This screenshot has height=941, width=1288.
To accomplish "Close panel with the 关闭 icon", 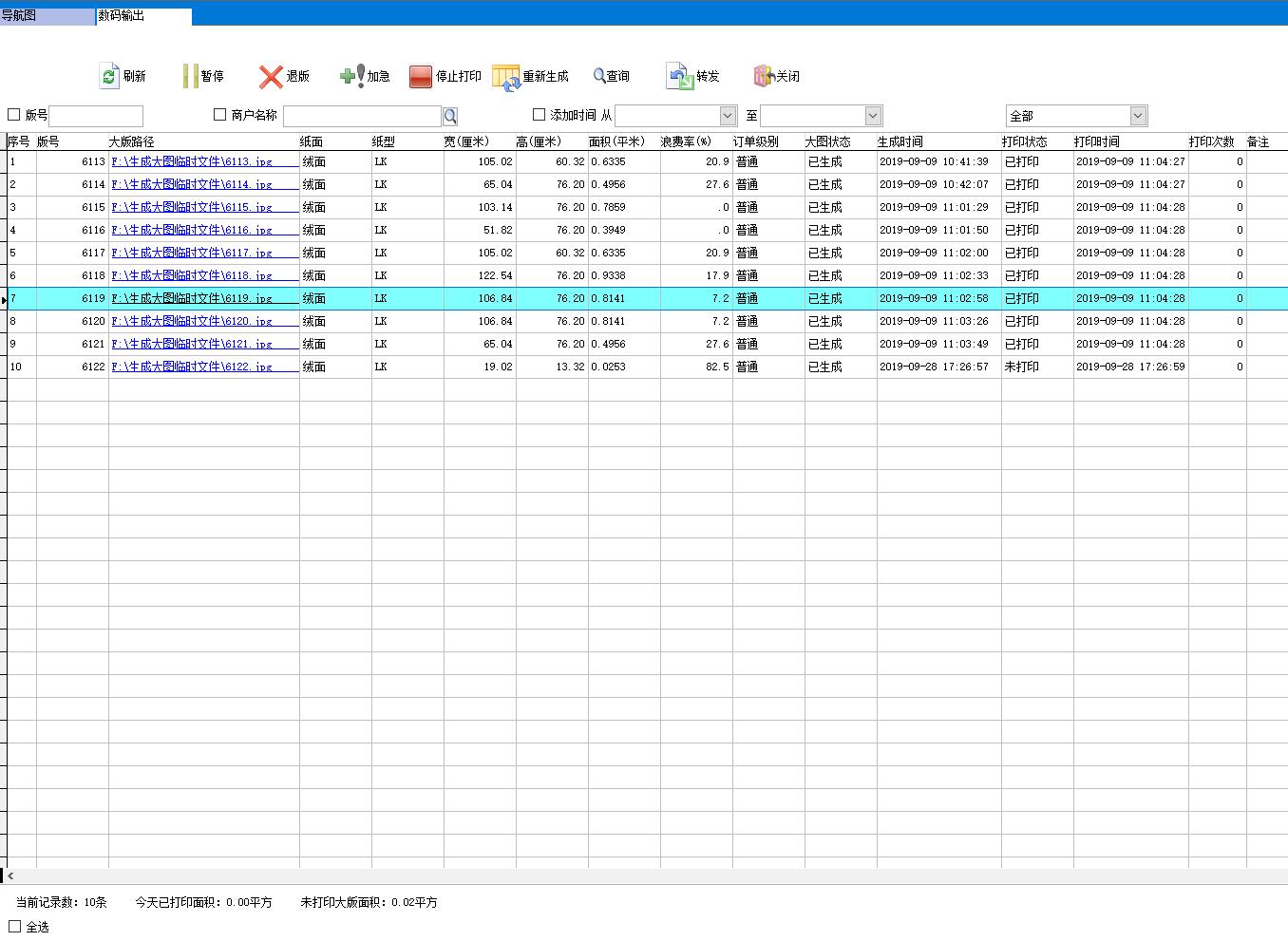I will 764,76.
